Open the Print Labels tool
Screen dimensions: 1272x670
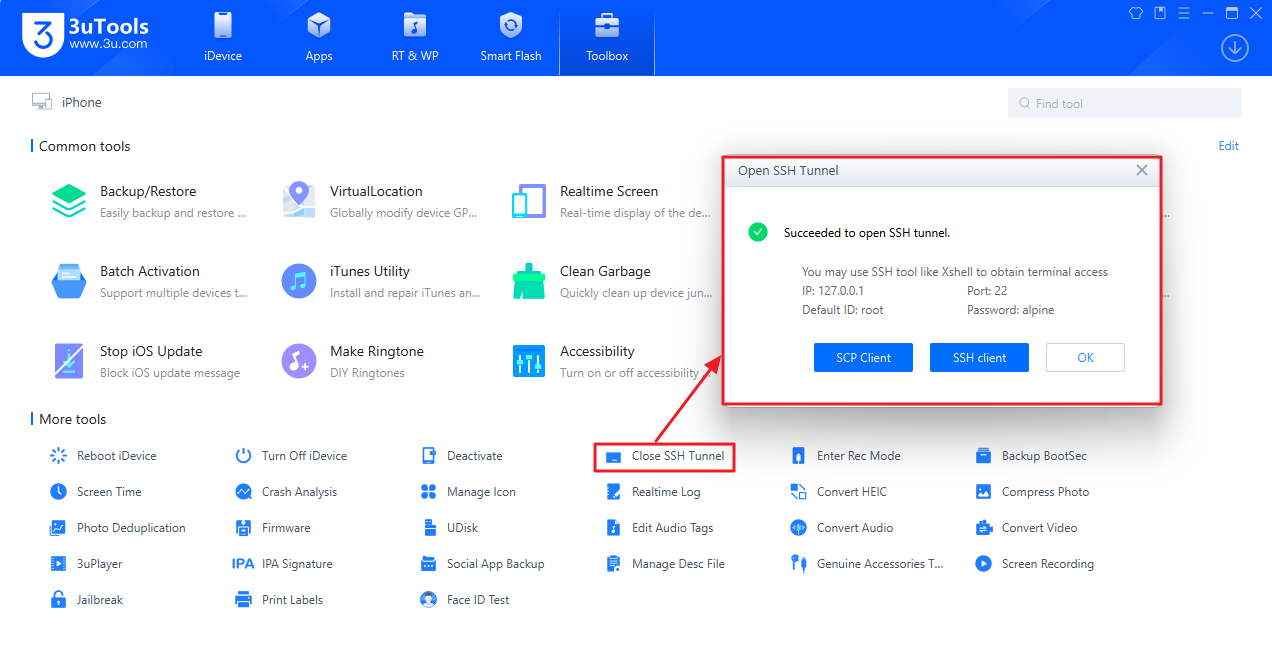(279, 600)
